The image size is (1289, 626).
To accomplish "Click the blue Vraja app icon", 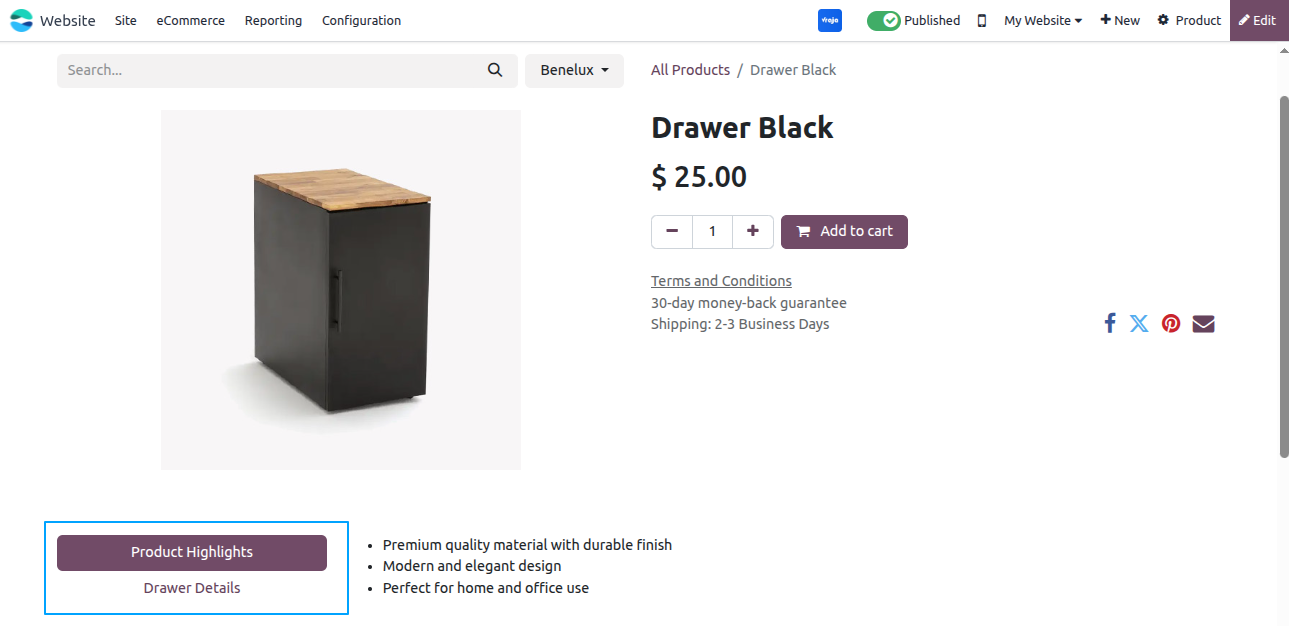I will [829, 20].
